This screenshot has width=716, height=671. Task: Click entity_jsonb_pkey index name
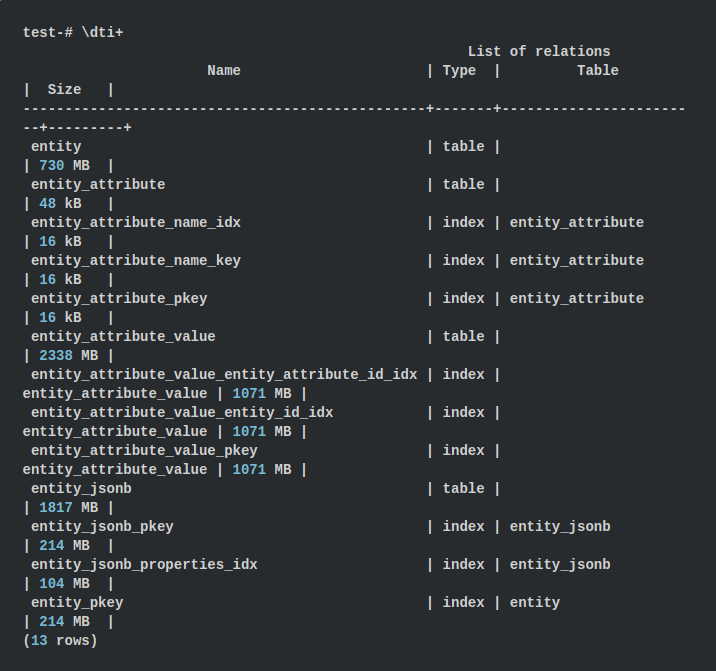pos(102,527)
